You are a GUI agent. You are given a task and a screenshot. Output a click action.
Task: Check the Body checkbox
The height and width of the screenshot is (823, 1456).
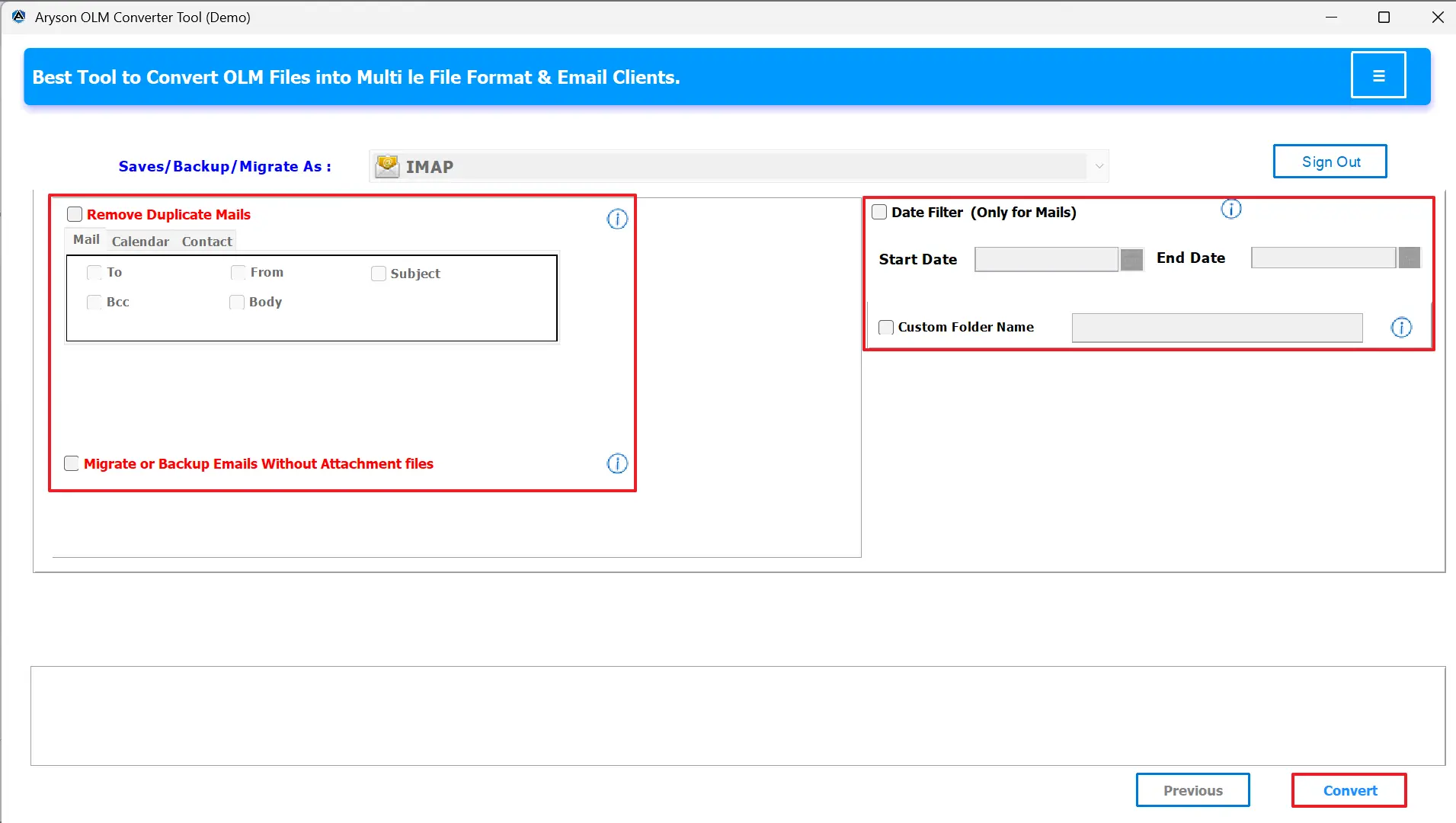(236, 302)
